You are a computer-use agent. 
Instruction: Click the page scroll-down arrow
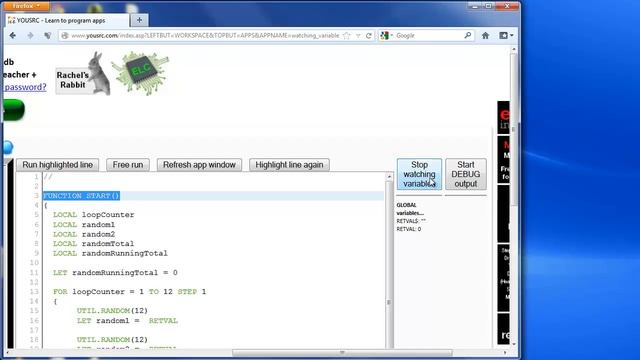[514, 344]
